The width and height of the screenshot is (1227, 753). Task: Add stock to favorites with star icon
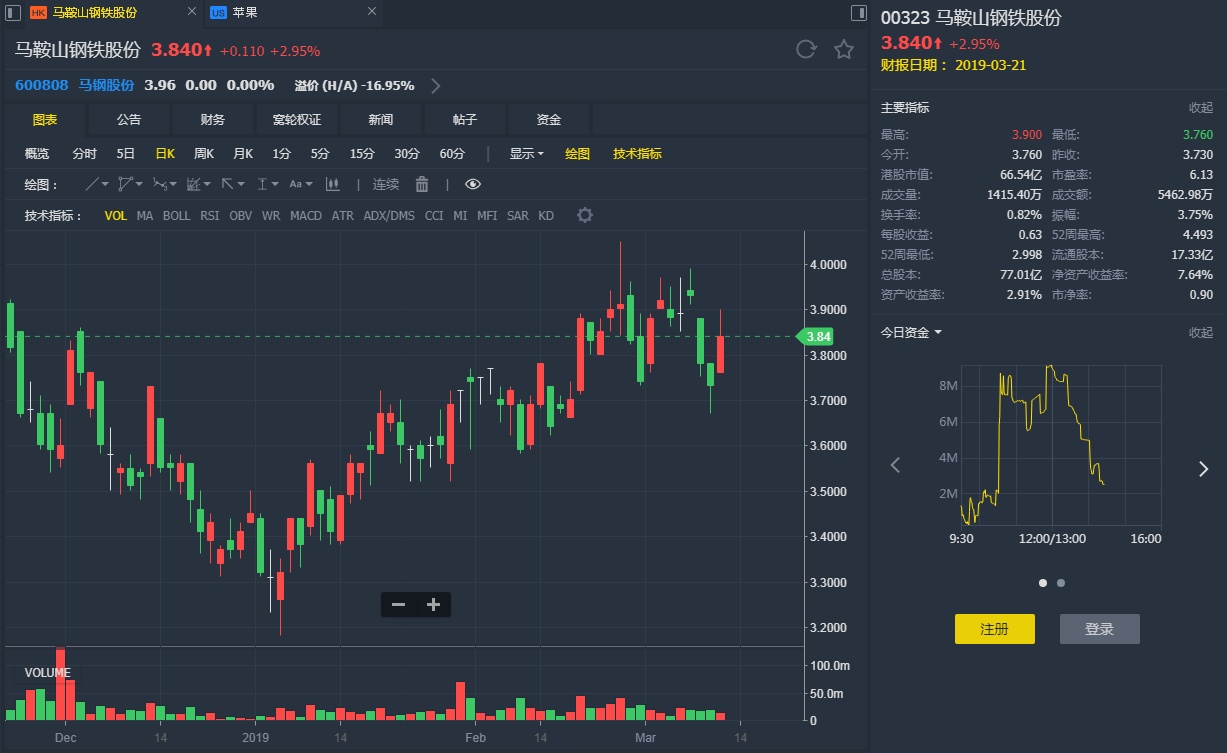(844, 50)
